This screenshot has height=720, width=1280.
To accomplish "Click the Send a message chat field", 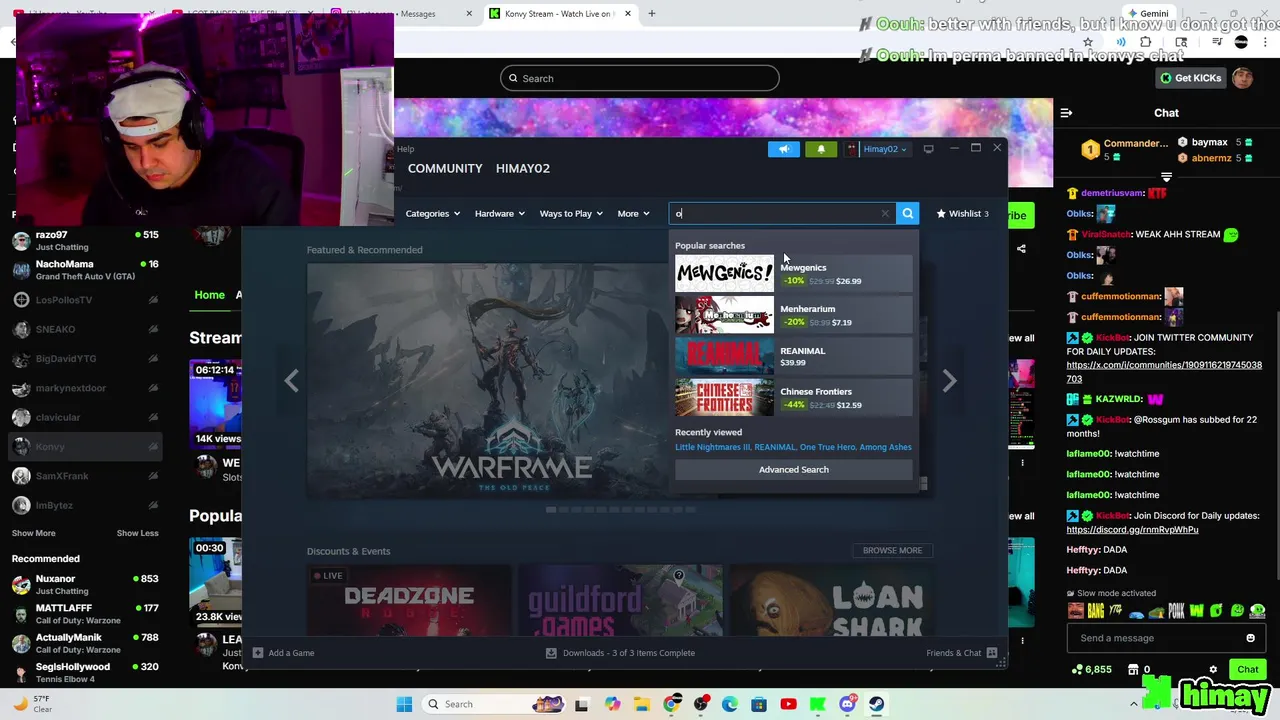I will (1156, 638).
